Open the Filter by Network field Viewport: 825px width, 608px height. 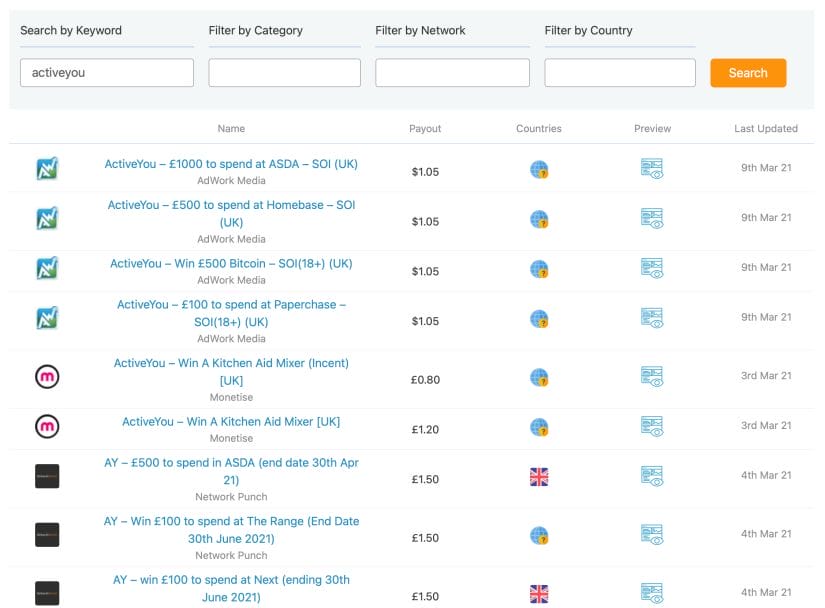click(452, 73)
